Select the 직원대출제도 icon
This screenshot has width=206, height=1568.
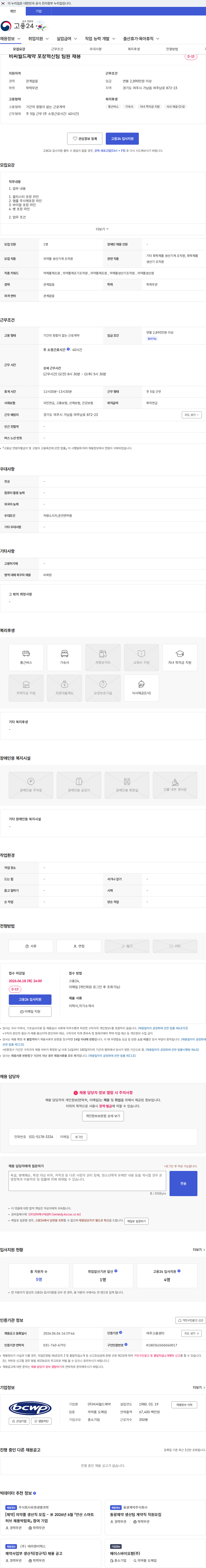coord(64,688)
